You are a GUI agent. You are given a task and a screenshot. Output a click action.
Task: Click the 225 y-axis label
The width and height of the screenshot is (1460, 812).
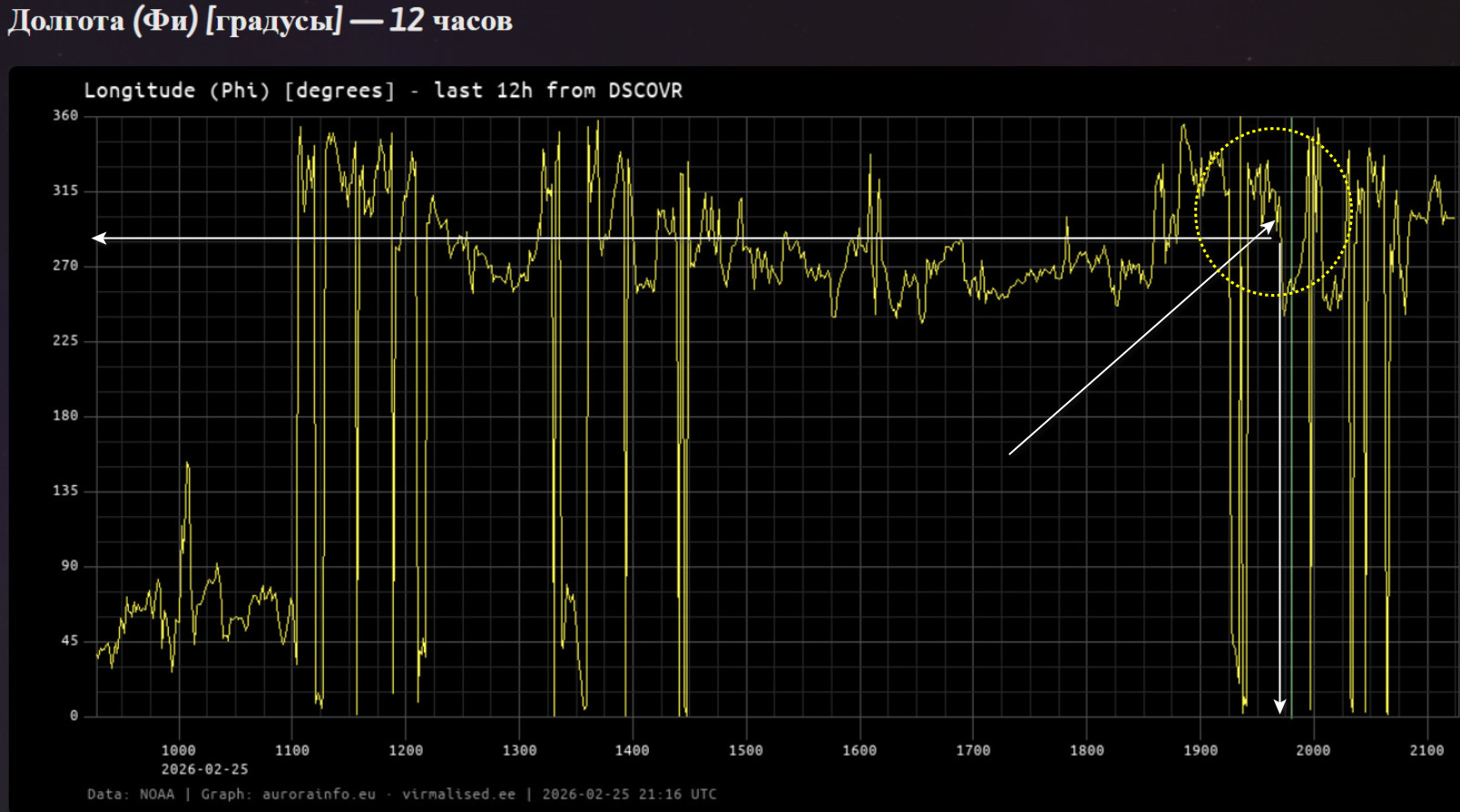65,340
